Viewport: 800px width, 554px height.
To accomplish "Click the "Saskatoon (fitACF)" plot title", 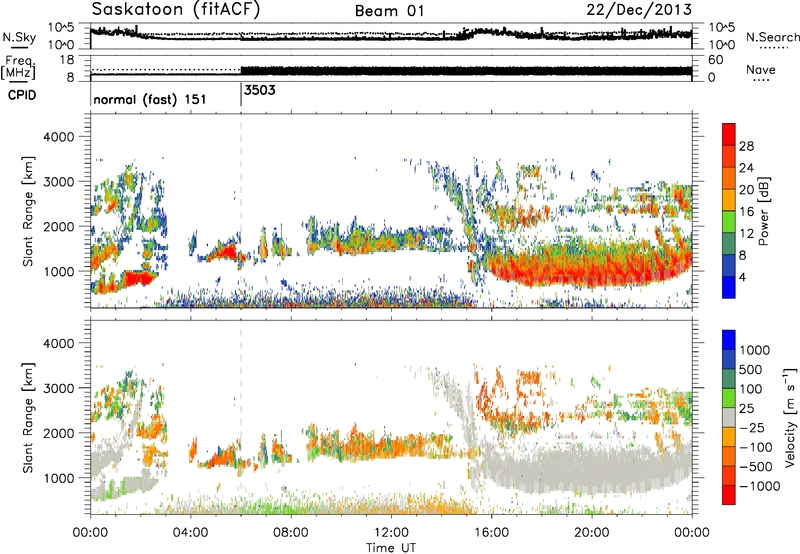I will pyautogui.click(x=176, y=9).
